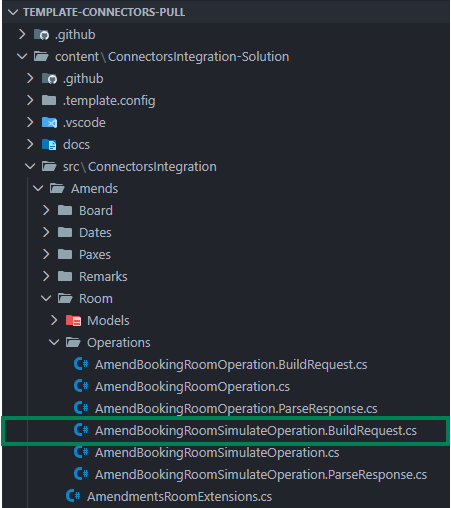Image resolution: width=451 pixels, height=508 pixels.
Task: Expand the docs folder chevron
Action: (30, 144)
